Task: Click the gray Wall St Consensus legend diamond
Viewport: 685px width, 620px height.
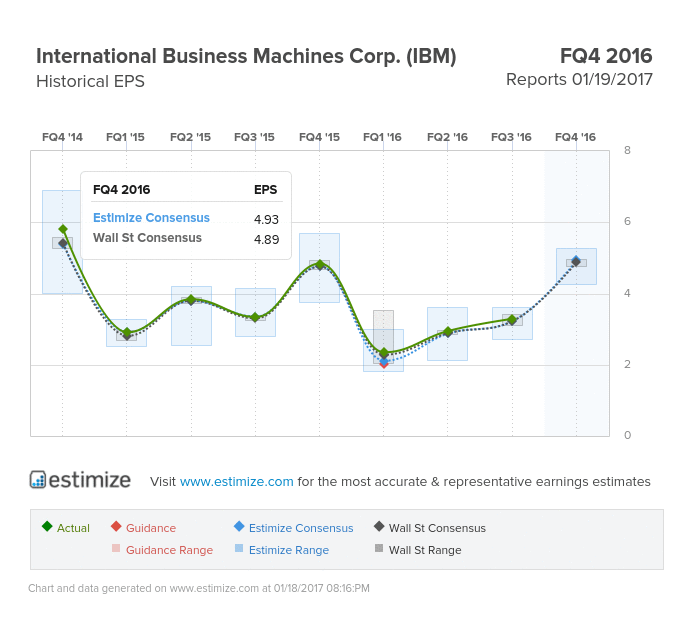Action: coord(379,526)
